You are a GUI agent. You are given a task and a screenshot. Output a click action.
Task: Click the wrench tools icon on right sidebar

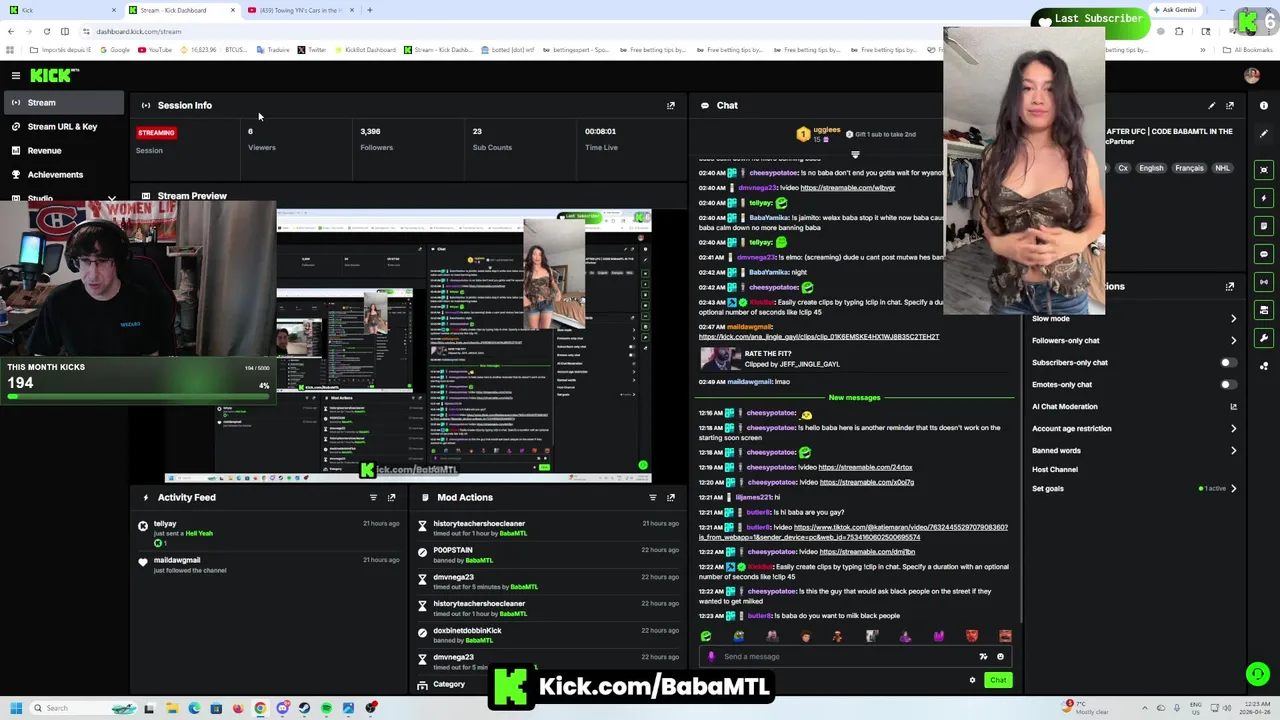click(x=1264, y=338)
